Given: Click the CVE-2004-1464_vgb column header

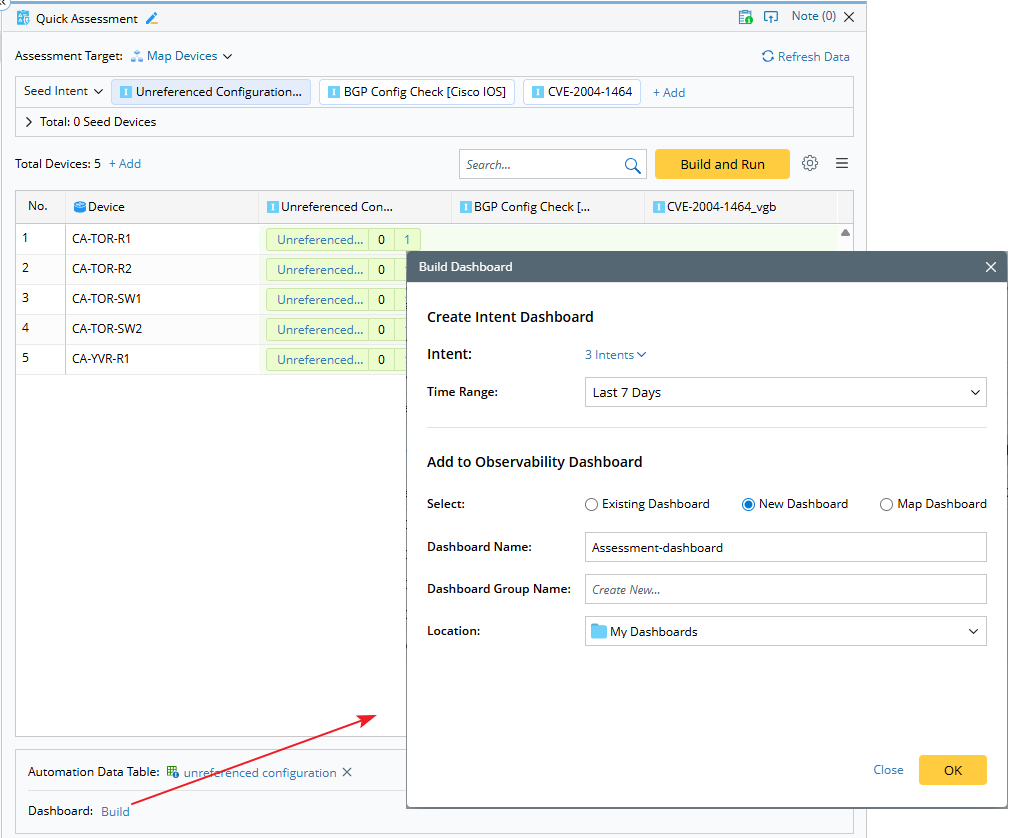Looking at the screenshot, I should (x=741, y=207).
